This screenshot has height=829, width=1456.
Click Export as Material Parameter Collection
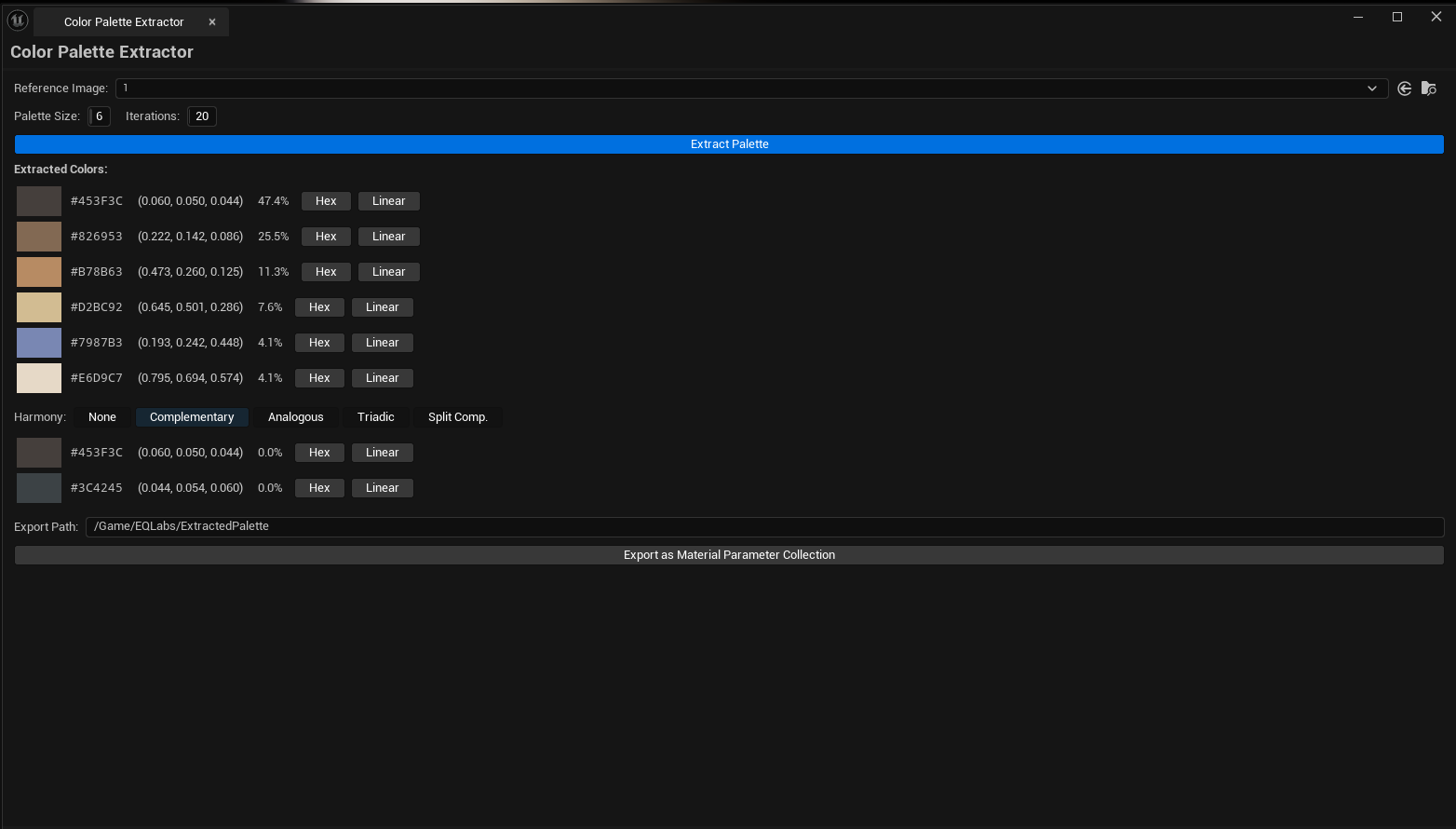[729, 555]
